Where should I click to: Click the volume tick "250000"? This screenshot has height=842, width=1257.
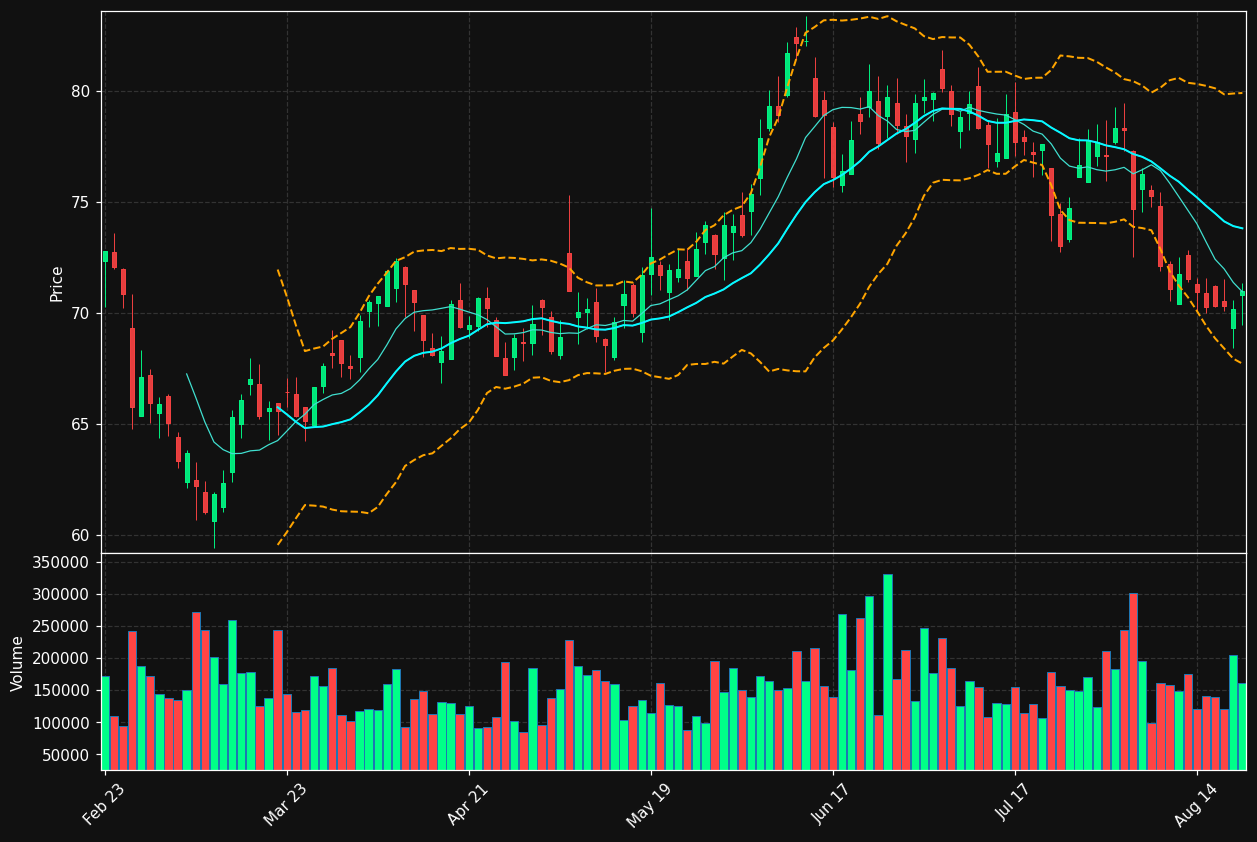click(x=62, y=627)
